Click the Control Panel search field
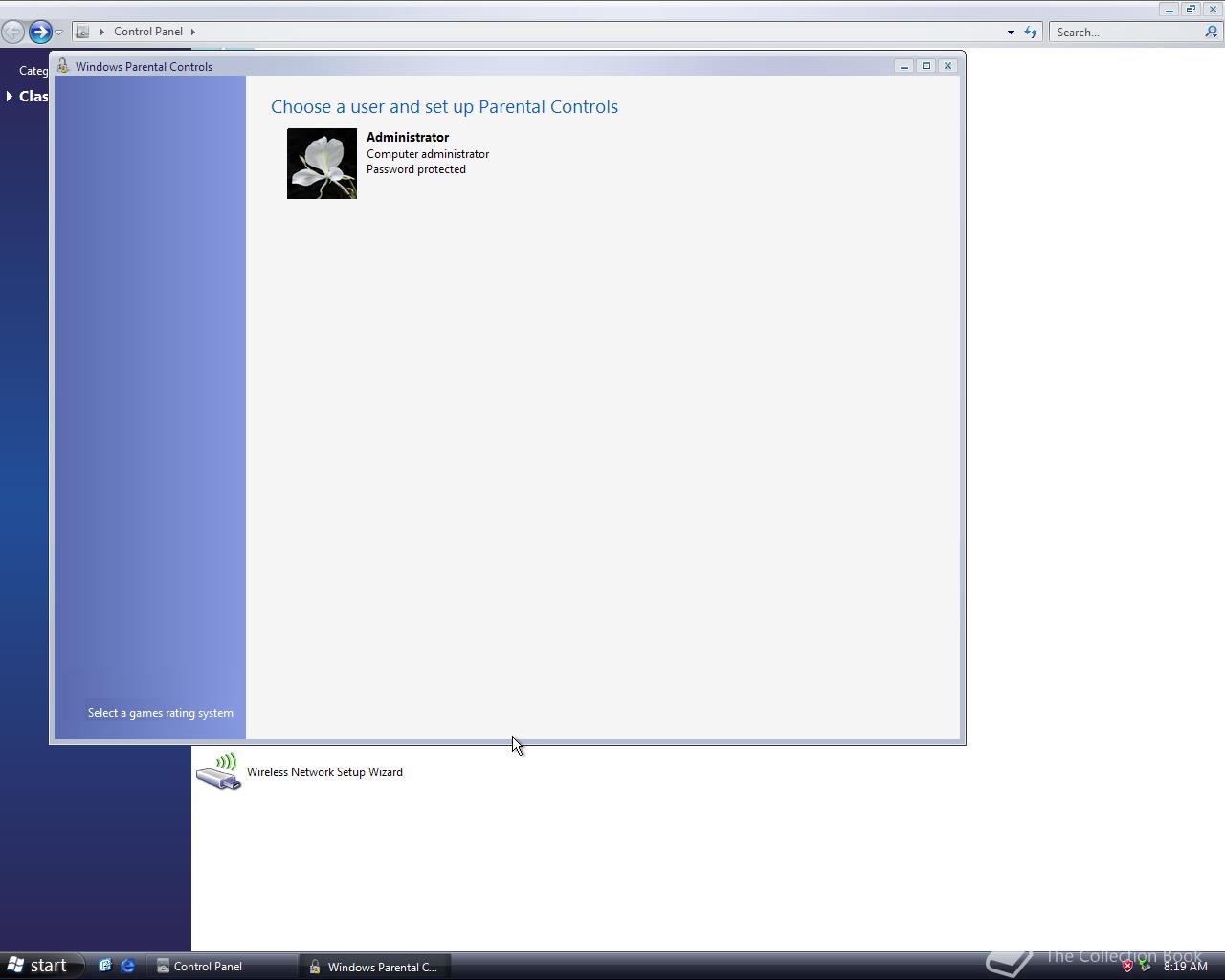This screenshot has height=980, width=1225. pos(1127,33)
